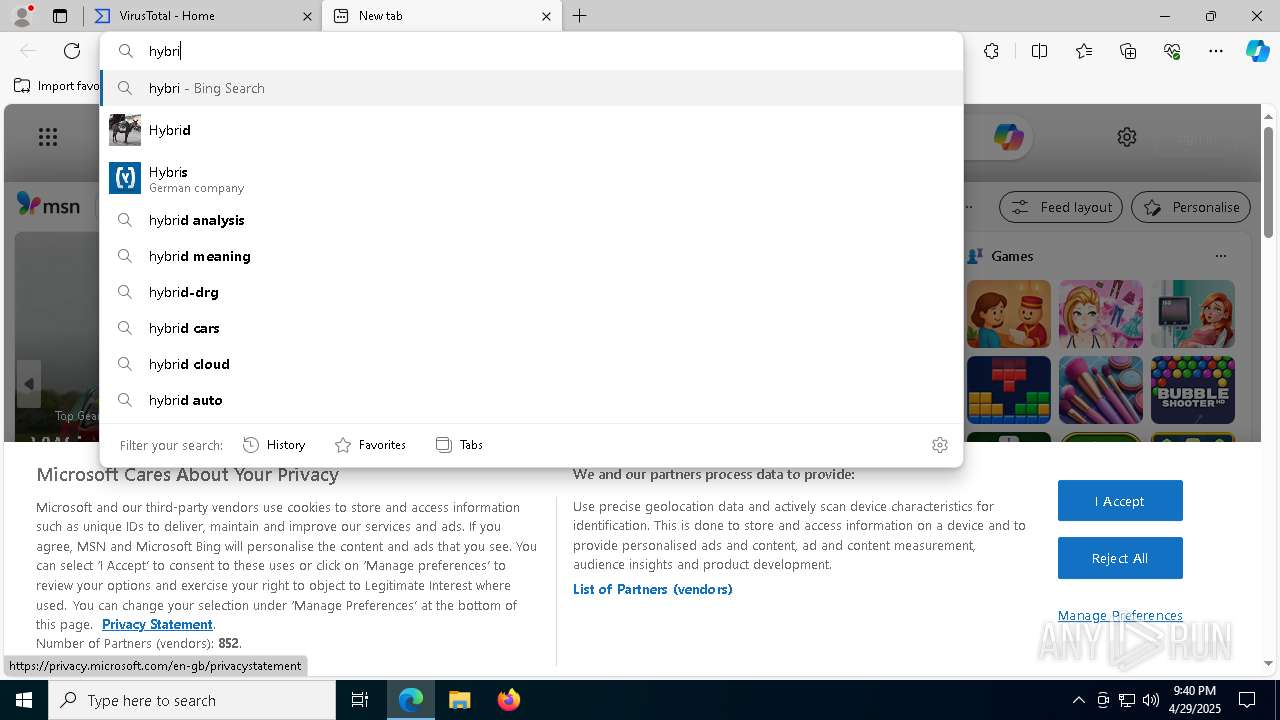Viewport: 1280px width, 720px height.
Task: Filter search by Tabs
Action: coord(459,445)
